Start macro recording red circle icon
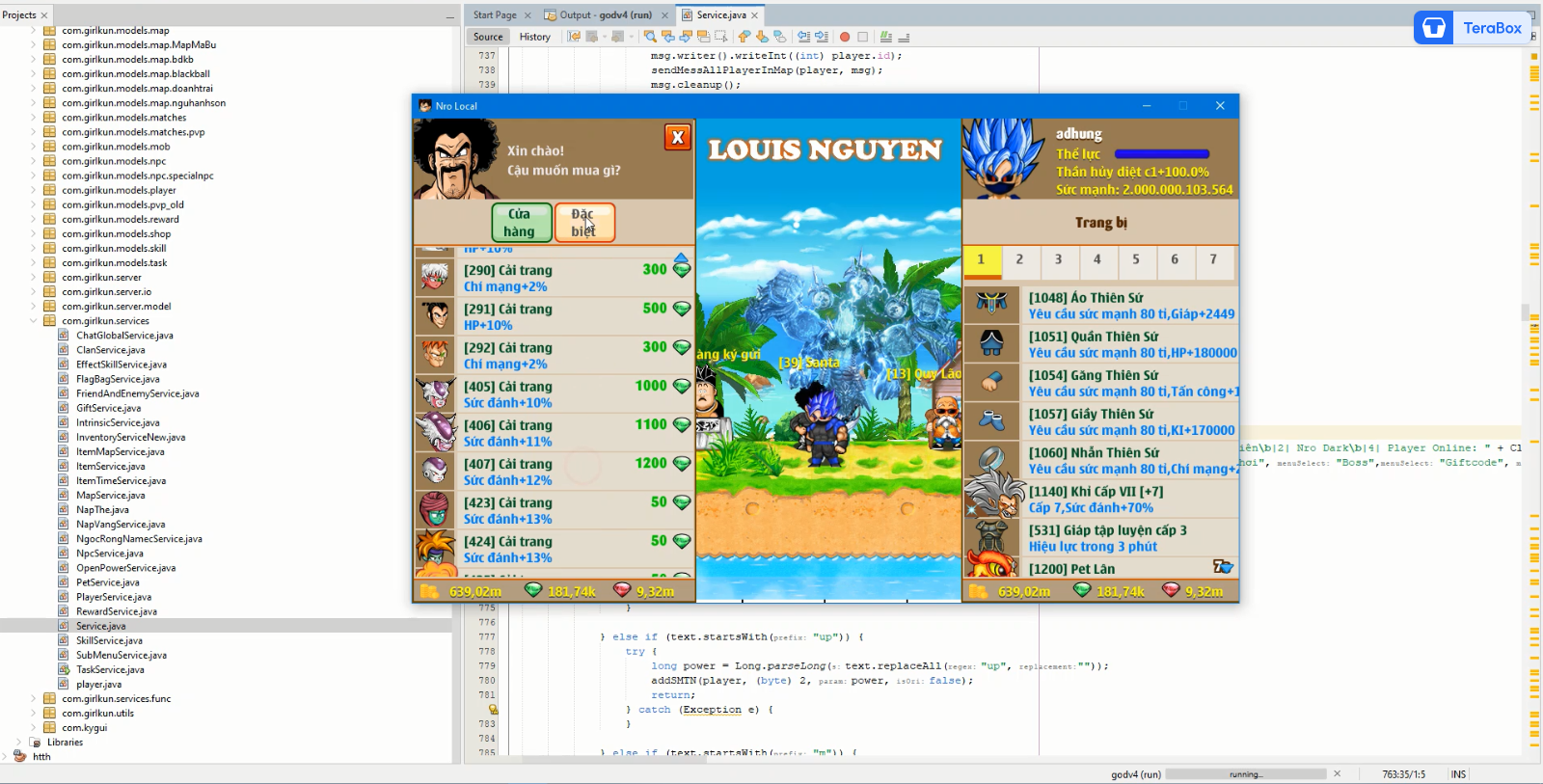The image size is (1543, 784). [845, 37]
